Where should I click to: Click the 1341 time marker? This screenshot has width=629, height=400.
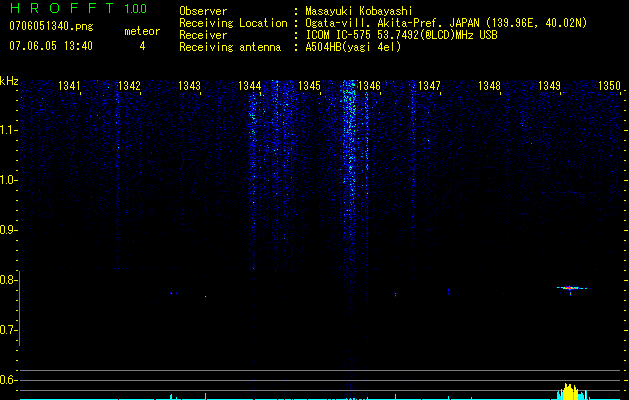click(69, 86)
